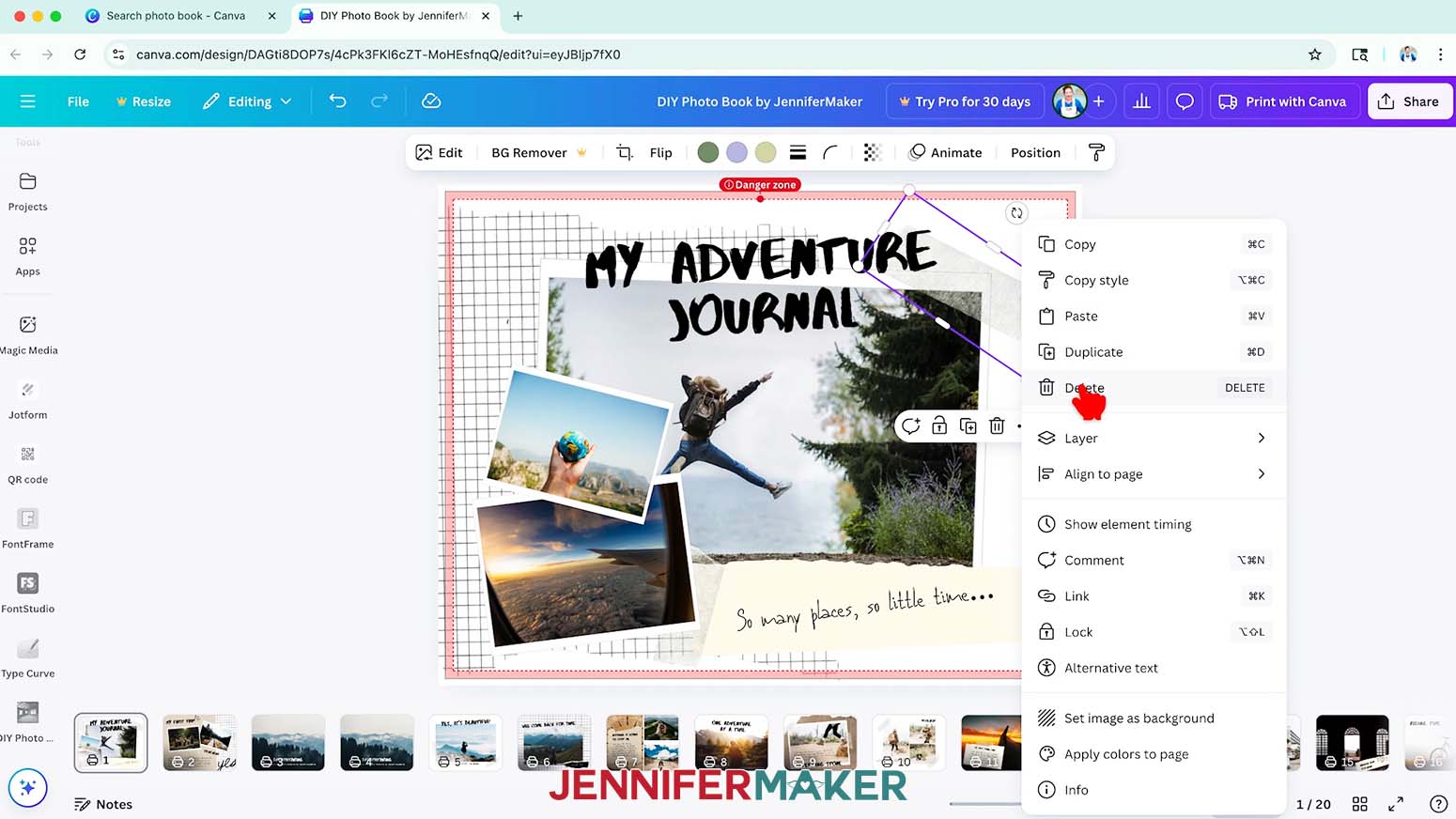Image resolution: width=1456 pixels, height=819 pixels.
Task: Click the floating toolbar duplicate icon
Action: 968,426
